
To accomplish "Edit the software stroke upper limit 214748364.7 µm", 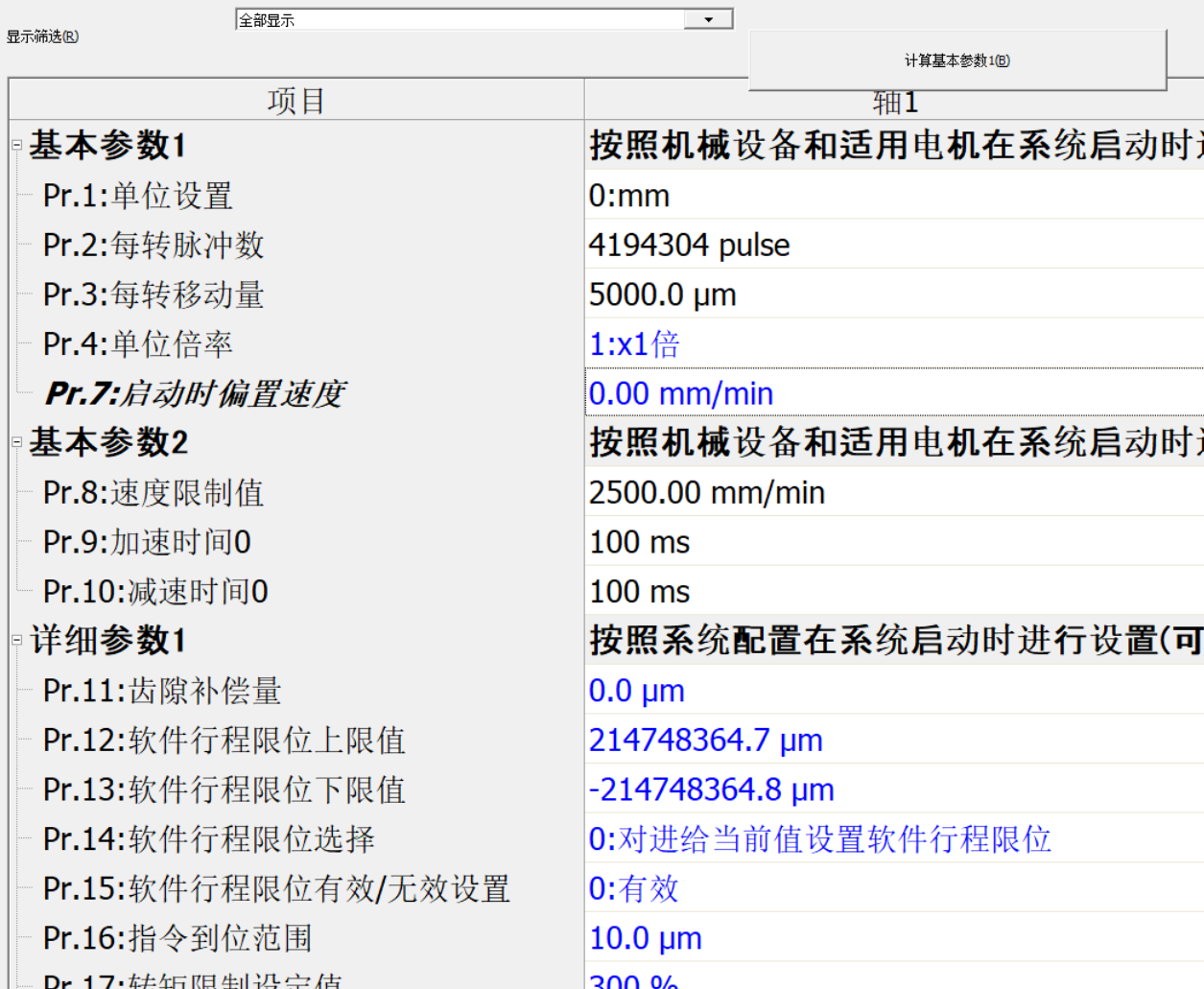I will (705, 740).
